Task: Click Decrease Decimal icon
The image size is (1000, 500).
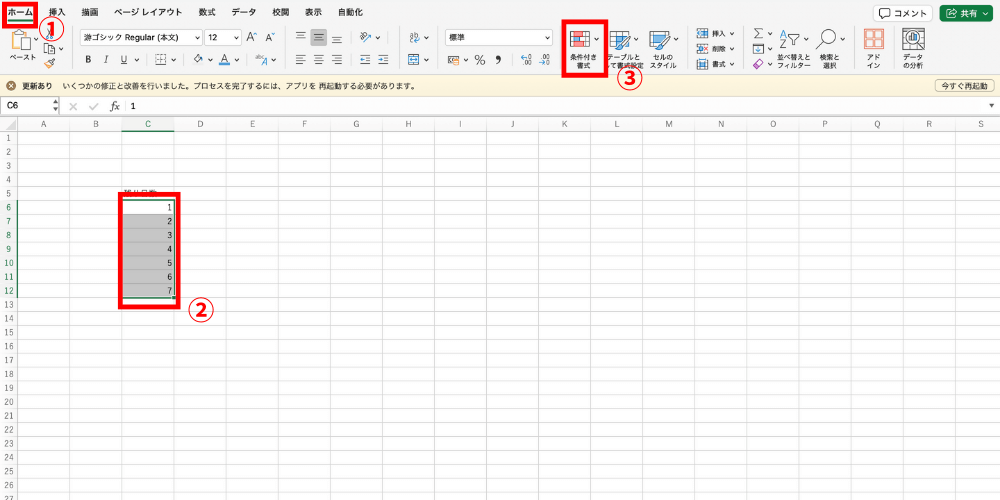Action: 545,60
